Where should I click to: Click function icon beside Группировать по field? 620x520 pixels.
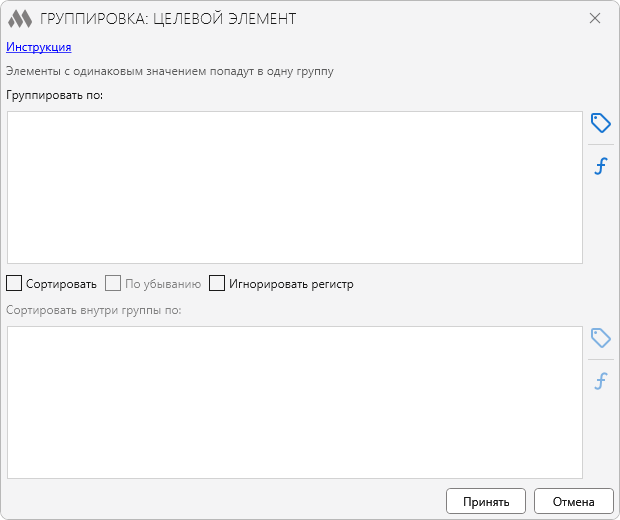601,166
